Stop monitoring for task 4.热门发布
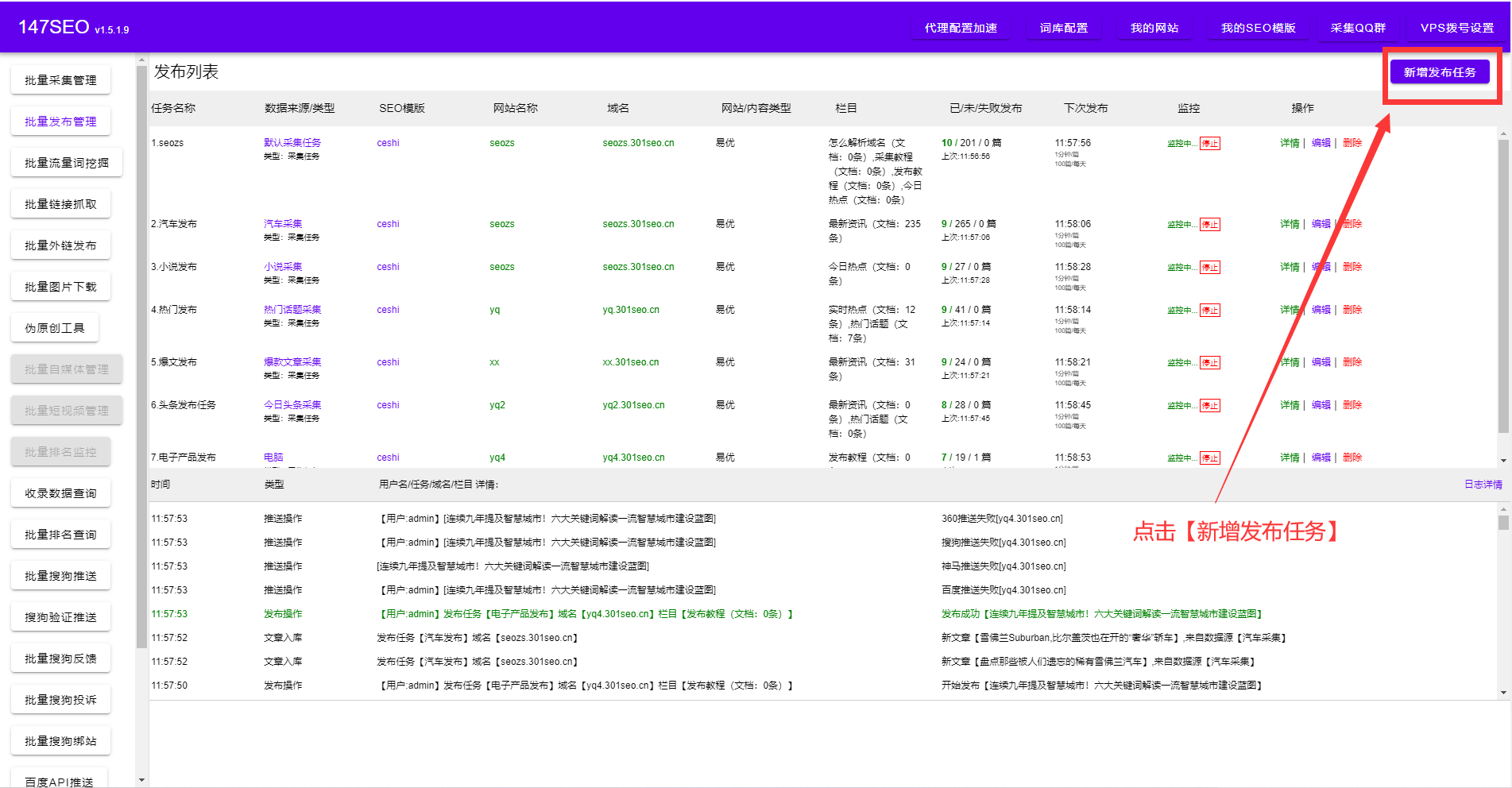 [x=1209, y=311]
